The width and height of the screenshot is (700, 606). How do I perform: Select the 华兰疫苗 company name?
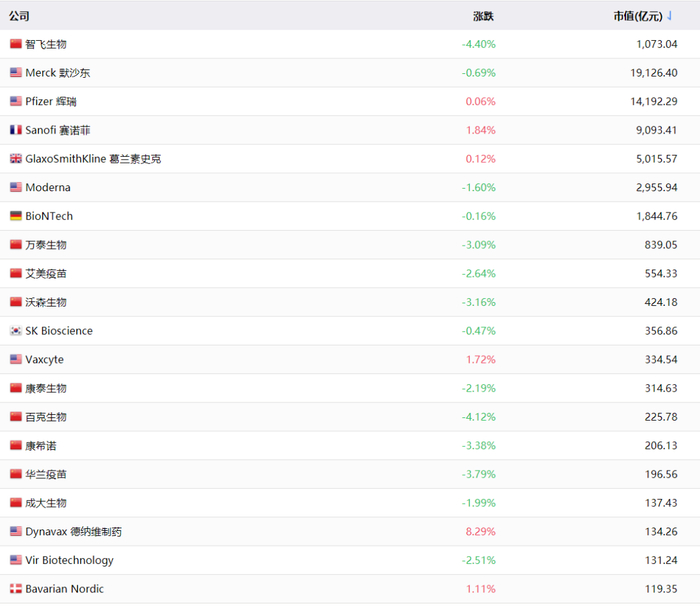[x=46, y=474]
